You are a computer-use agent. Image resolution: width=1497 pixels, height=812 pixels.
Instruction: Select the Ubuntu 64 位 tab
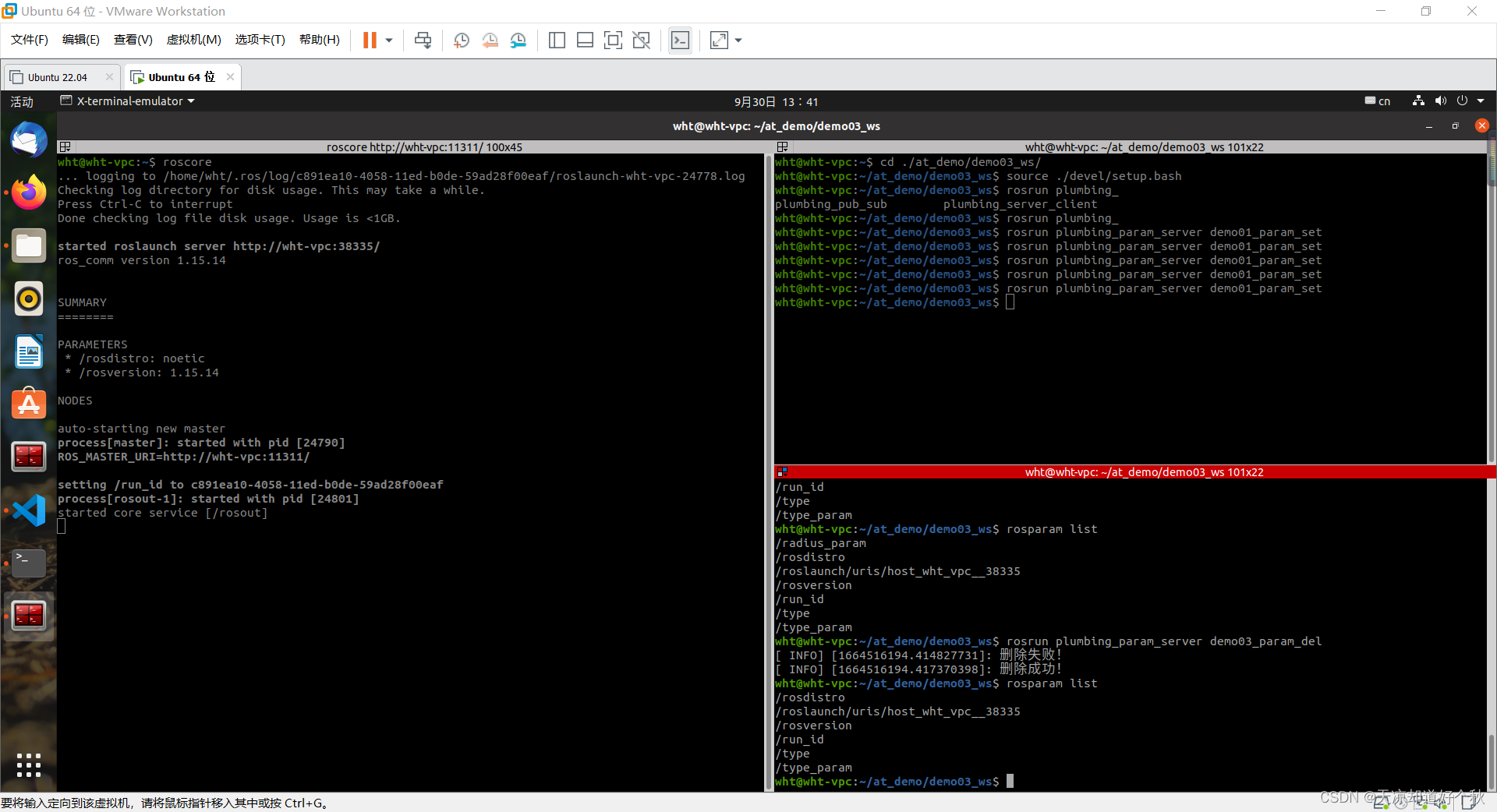(x=181, y=77)
